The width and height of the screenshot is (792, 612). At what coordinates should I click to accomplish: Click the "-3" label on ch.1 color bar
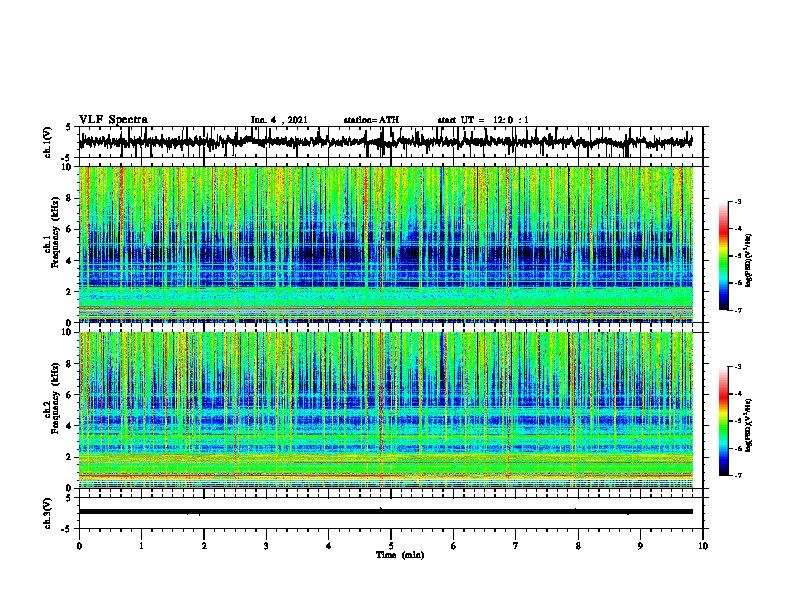coord(737,201)
